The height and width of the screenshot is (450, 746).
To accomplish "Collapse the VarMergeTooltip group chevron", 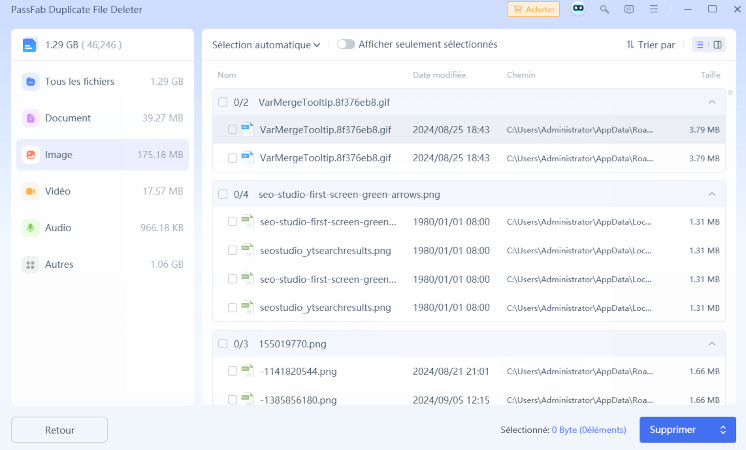I will pyautogui.click(x=712, y=102).
